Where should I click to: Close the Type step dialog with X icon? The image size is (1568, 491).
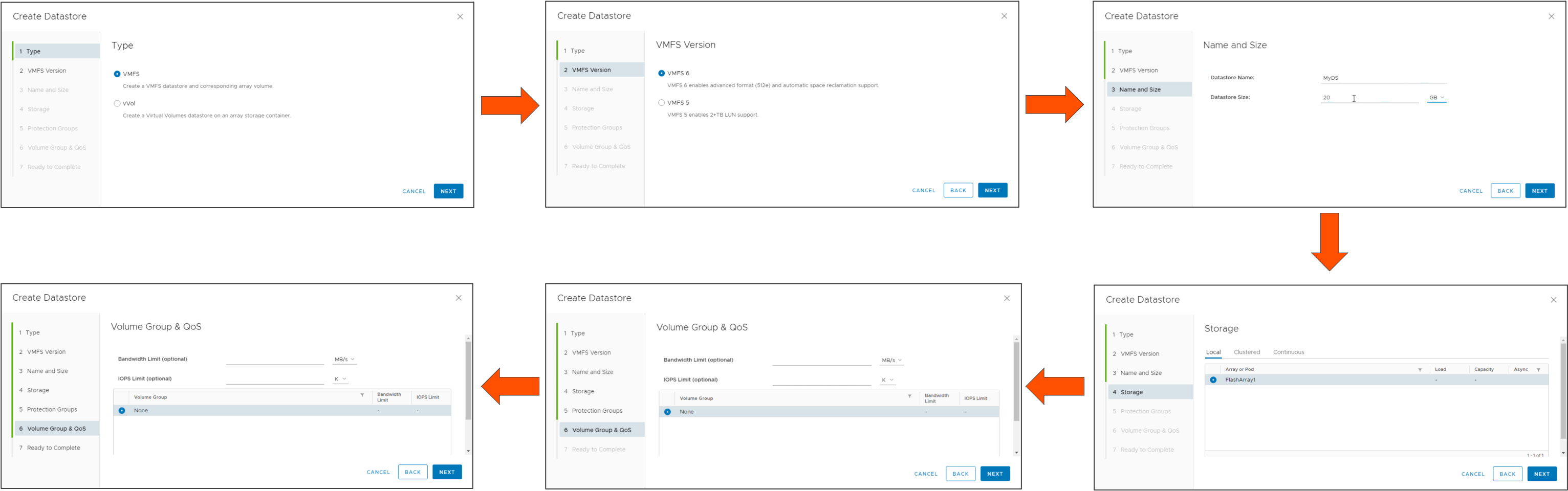(x=460, y=16)
